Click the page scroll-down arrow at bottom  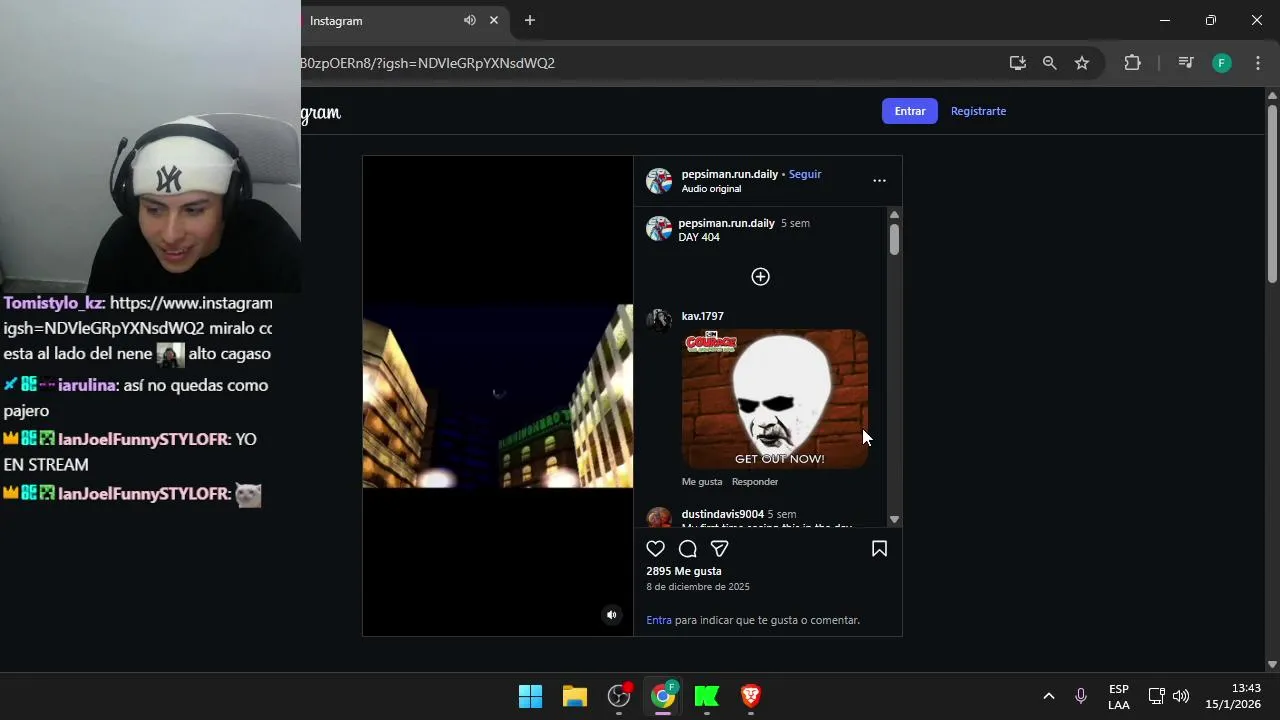point(1272,664)
